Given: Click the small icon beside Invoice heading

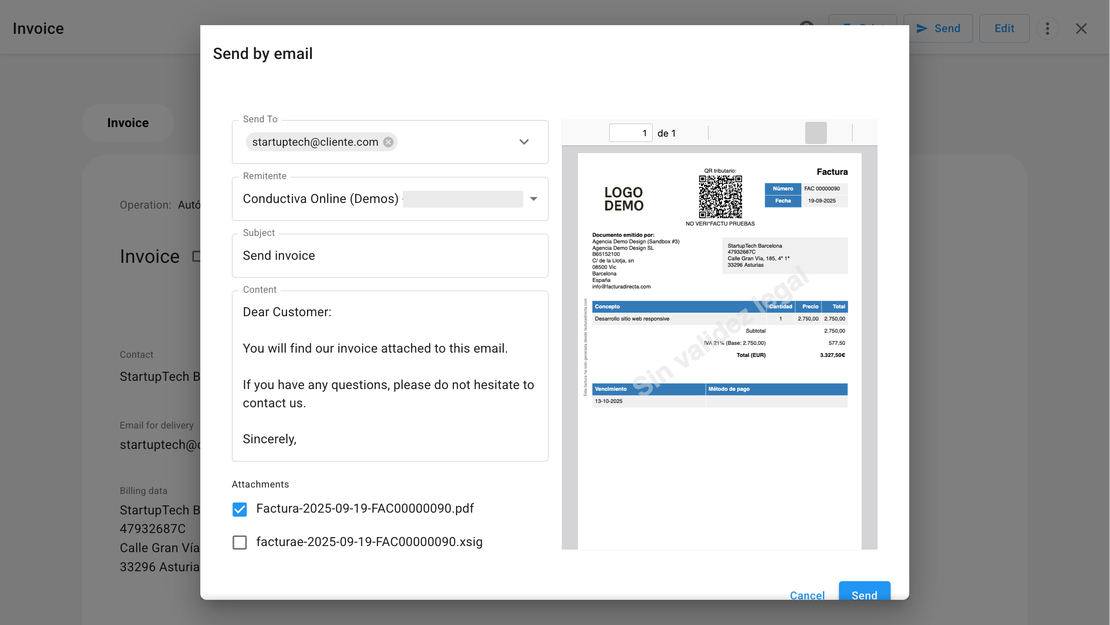Looking at the screenshot, I should click(196, 257).
